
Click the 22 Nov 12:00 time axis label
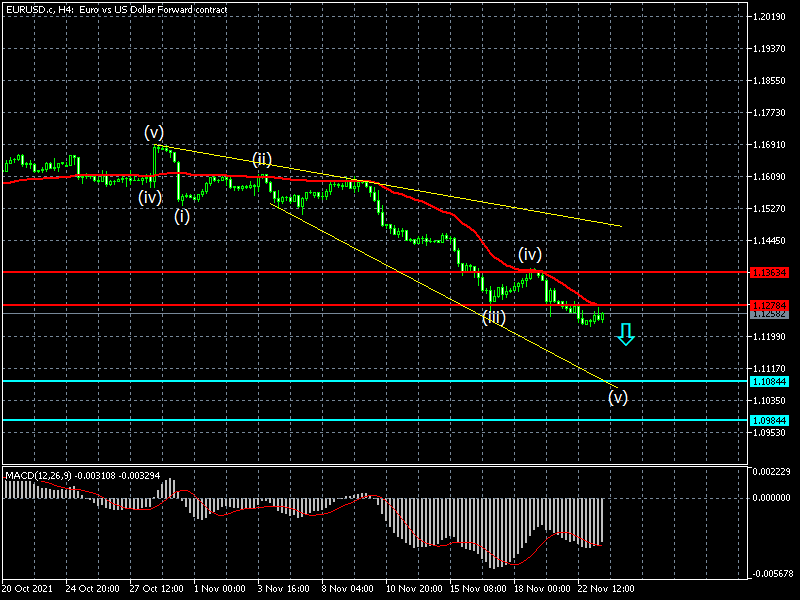[x=603, y=589]
